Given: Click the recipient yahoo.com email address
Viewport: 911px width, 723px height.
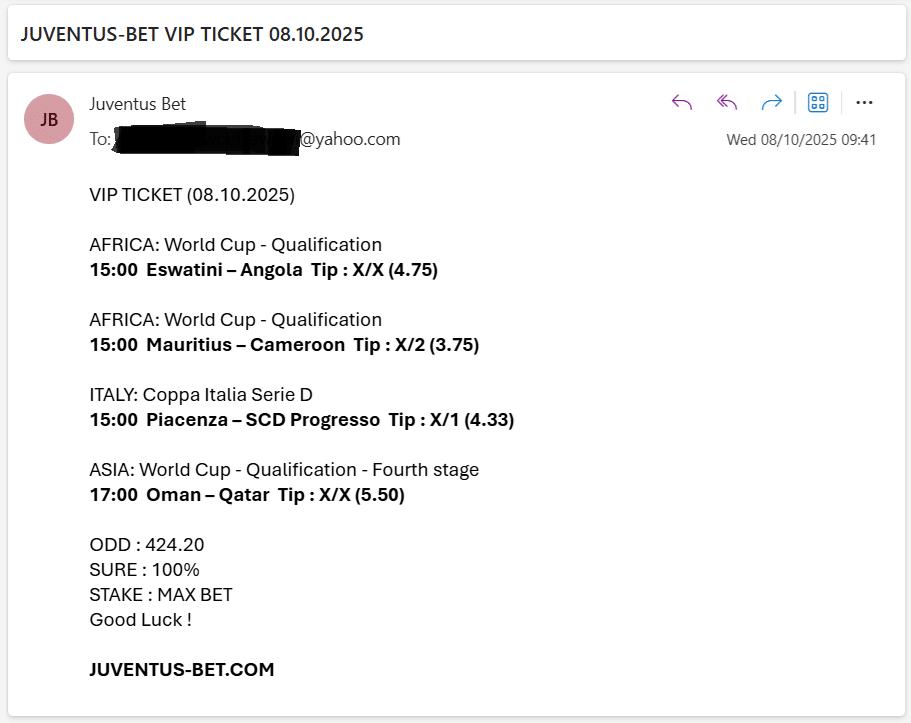Looking at the screenshot, I should pos(255,140).
